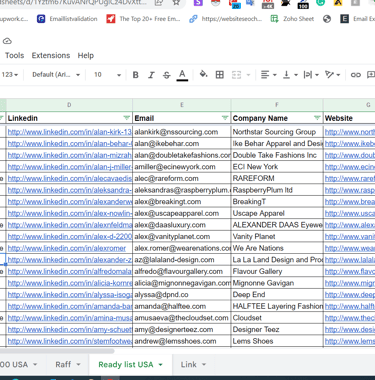Select the ECI New York cell
Viewport: 375px width, 380px height.
[x=277, y=167]
